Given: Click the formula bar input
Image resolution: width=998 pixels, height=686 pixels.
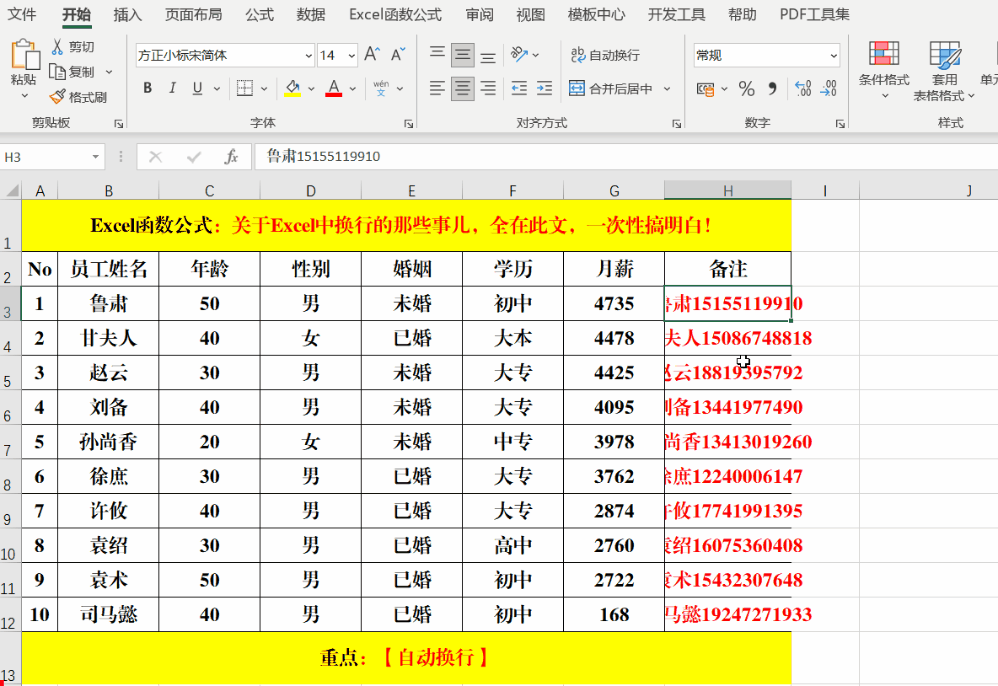Looking at the screenshot, I should pos(625,157).
